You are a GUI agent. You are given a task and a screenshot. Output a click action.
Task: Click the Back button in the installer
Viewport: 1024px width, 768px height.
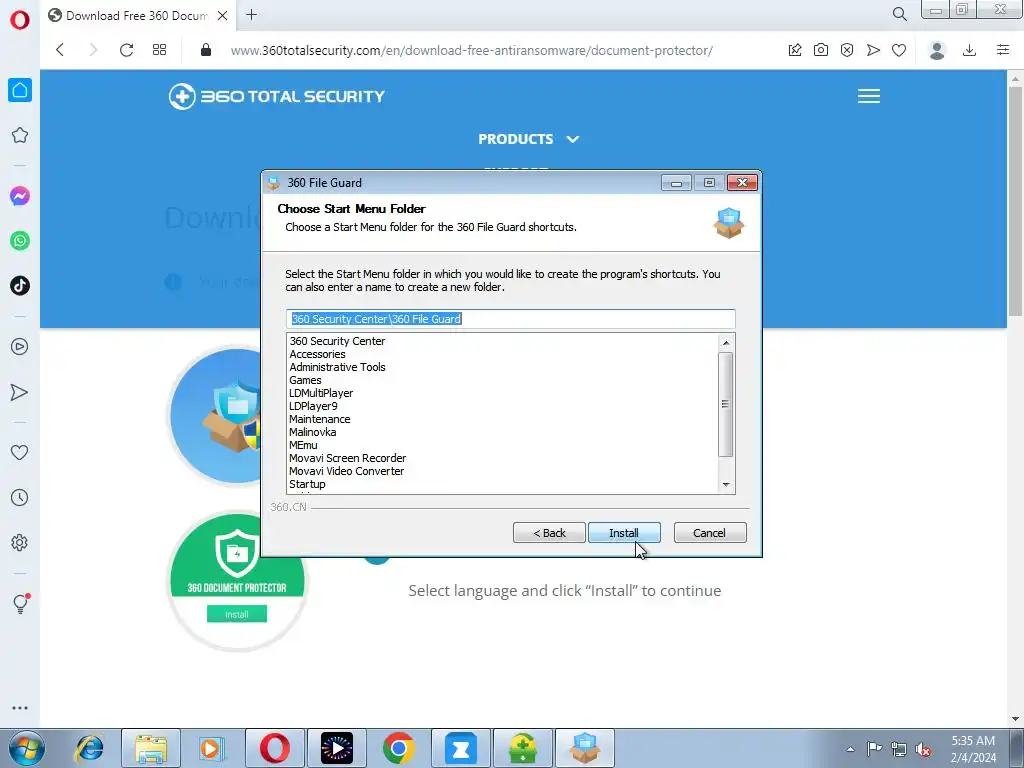tap(549, 533)
